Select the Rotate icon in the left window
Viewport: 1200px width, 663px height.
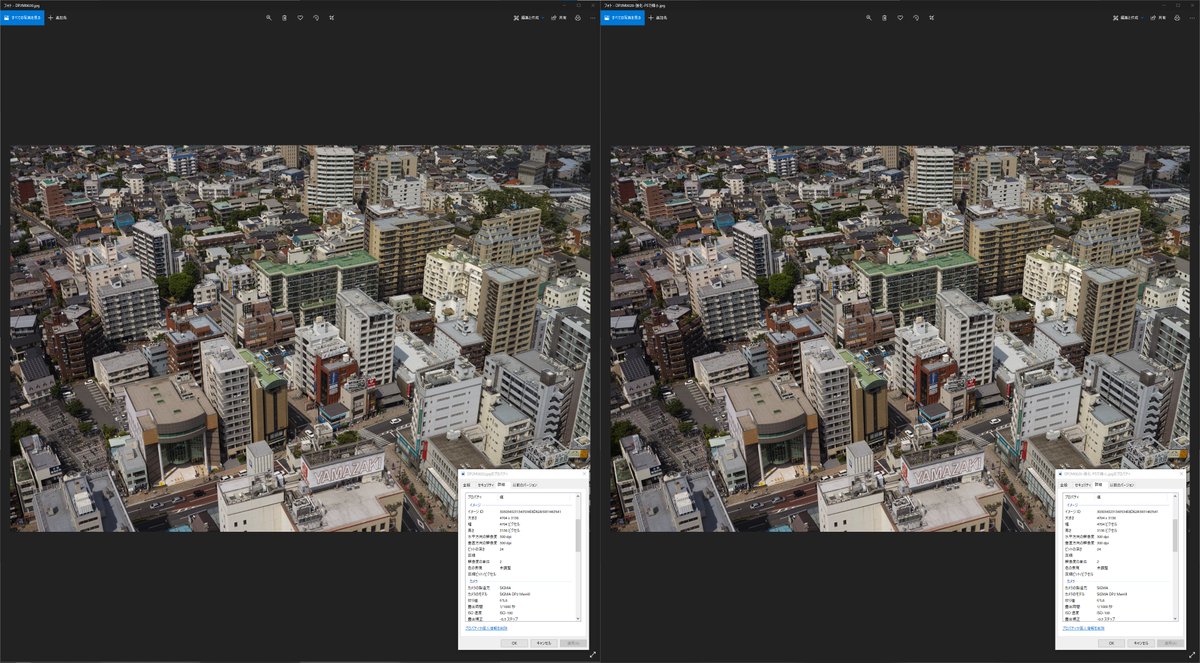(316, 17)
